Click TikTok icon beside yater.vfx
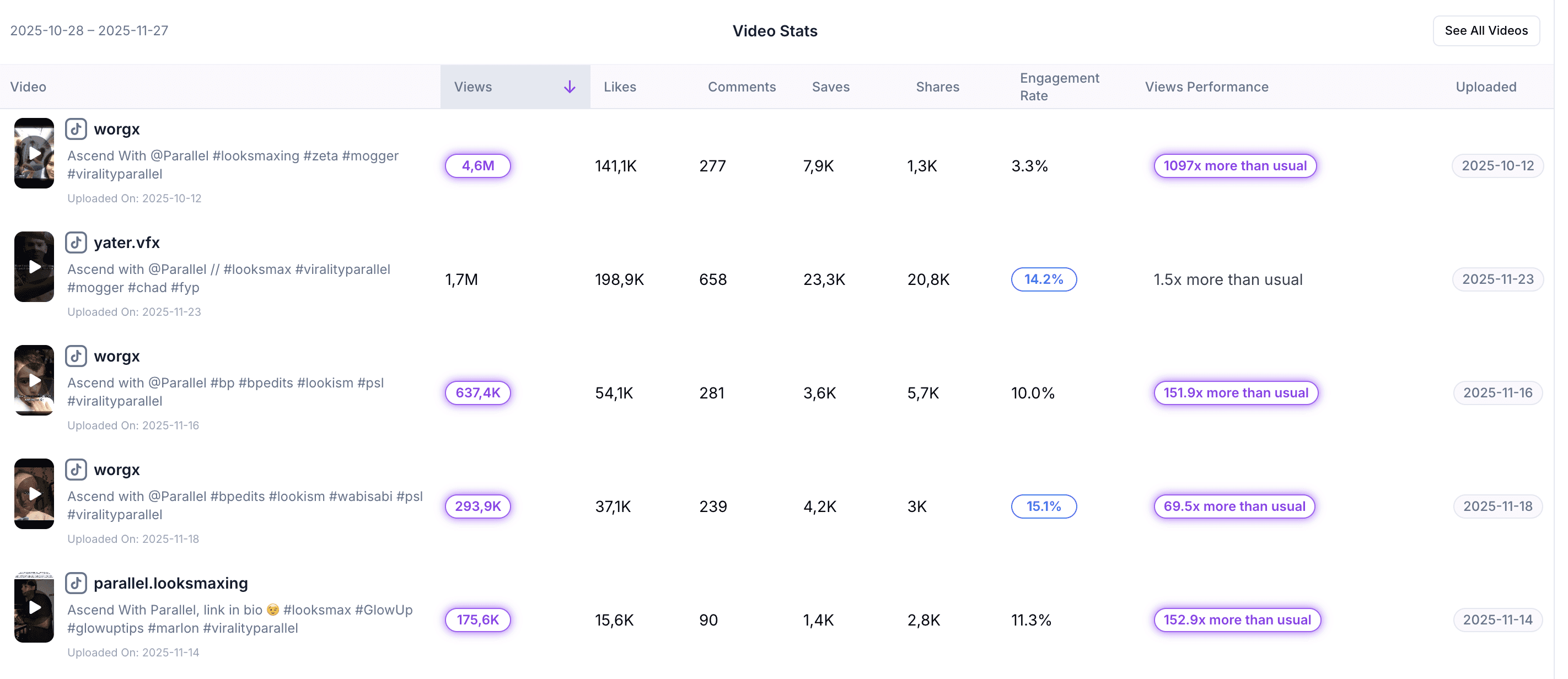Screen dimensions: 1568x679 pyautogui.click(x=76, y=242)
